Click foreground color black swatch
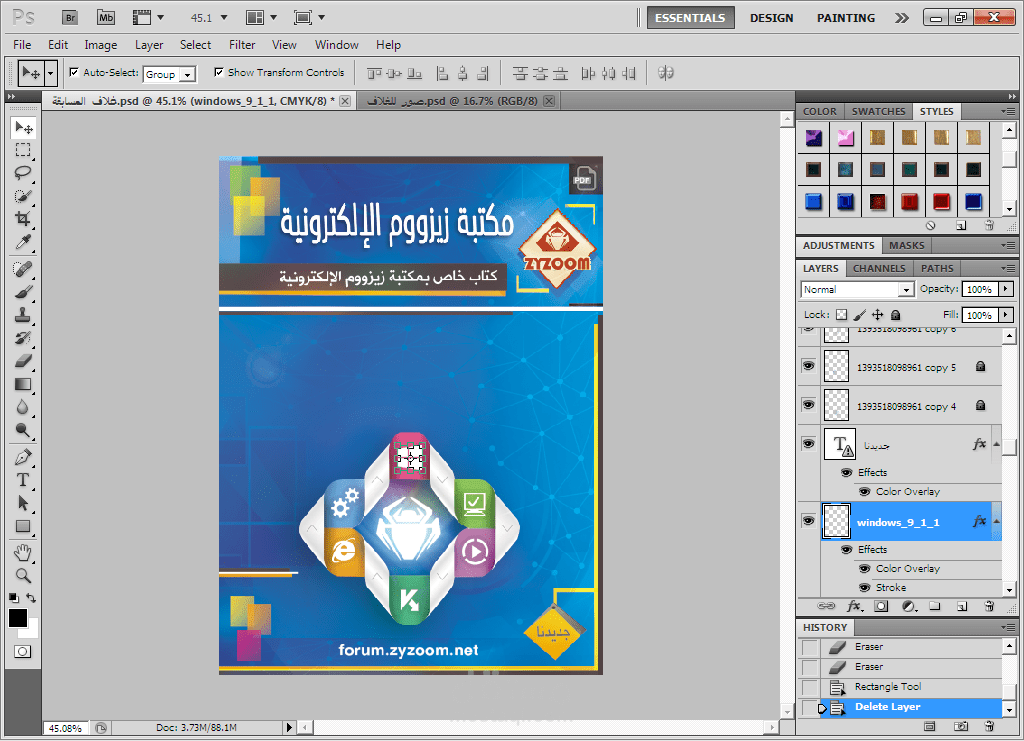The width and height of the screenshot is (1024, 741). 18,618
